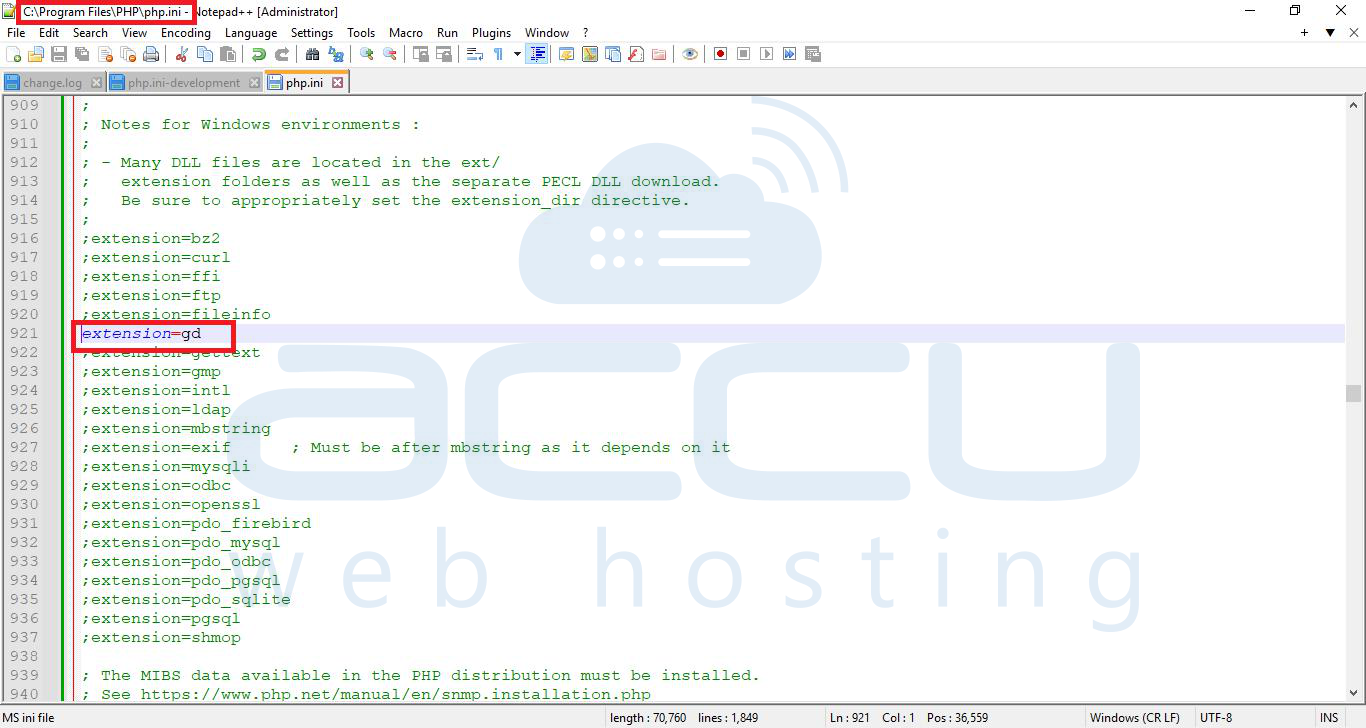The image size is (1366, 728).
Task: Print the current php.ini file
Action: [x=151, y=54]
